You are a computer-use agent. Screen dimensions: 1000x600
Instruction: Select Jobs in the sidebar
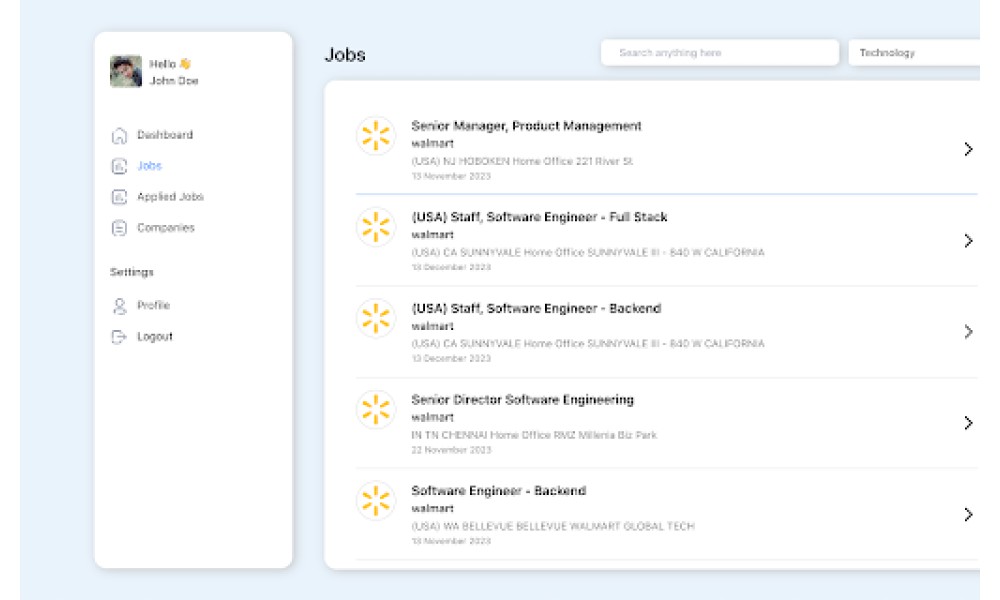(149, 166)
